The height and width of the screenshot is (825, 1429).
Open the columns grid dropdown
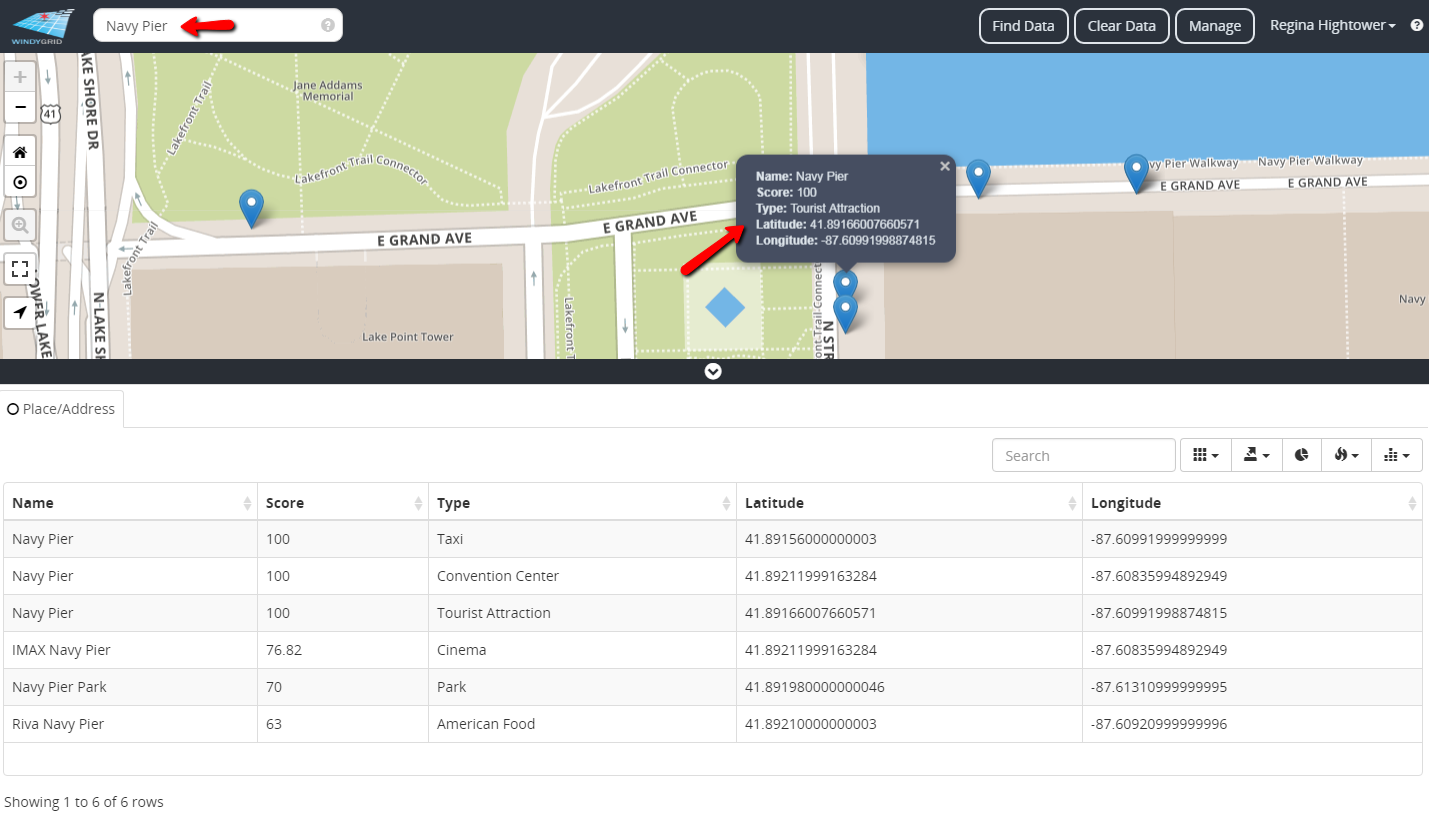tap(1206, 455)
